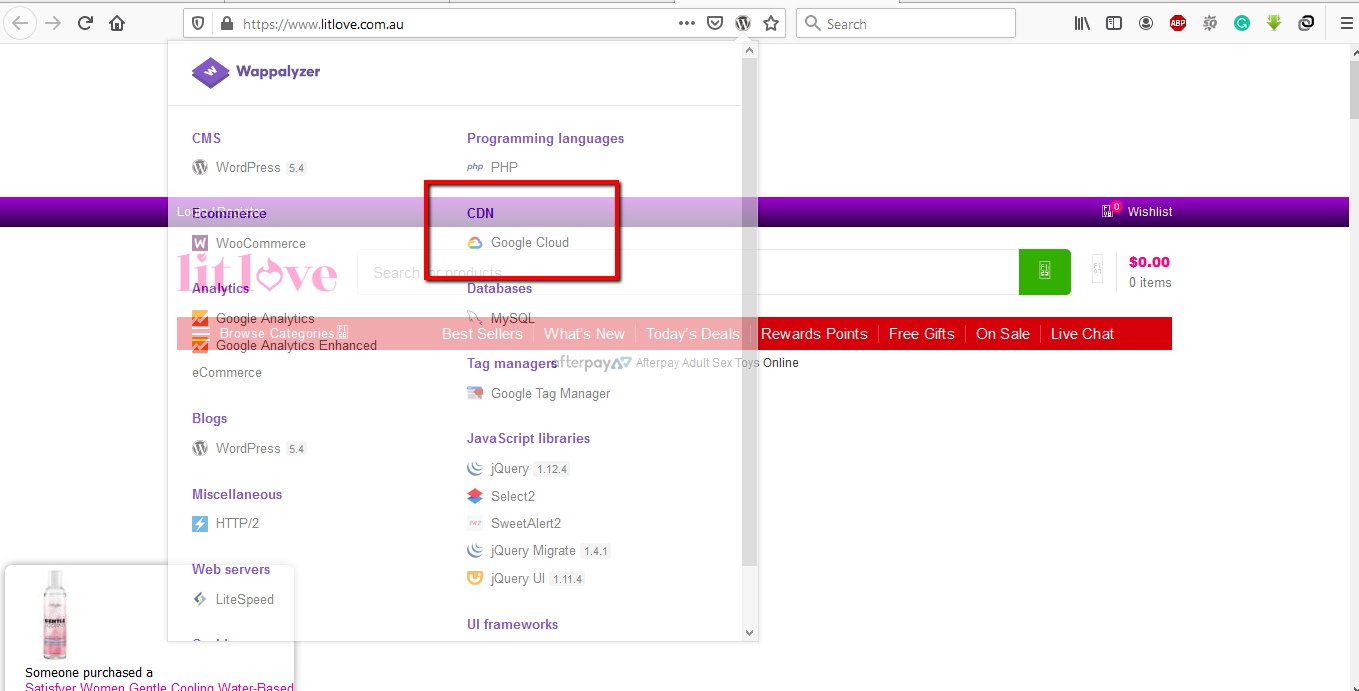Click the $0.00 cart total
The height and width of the screenshot is (691, 1359).
[1149, 262]
